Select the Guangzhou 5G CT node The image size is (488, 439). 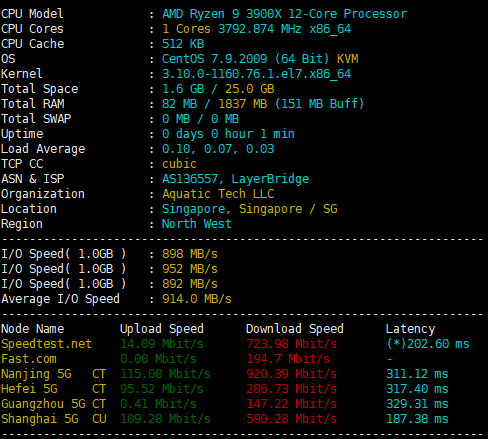(53, 404)
